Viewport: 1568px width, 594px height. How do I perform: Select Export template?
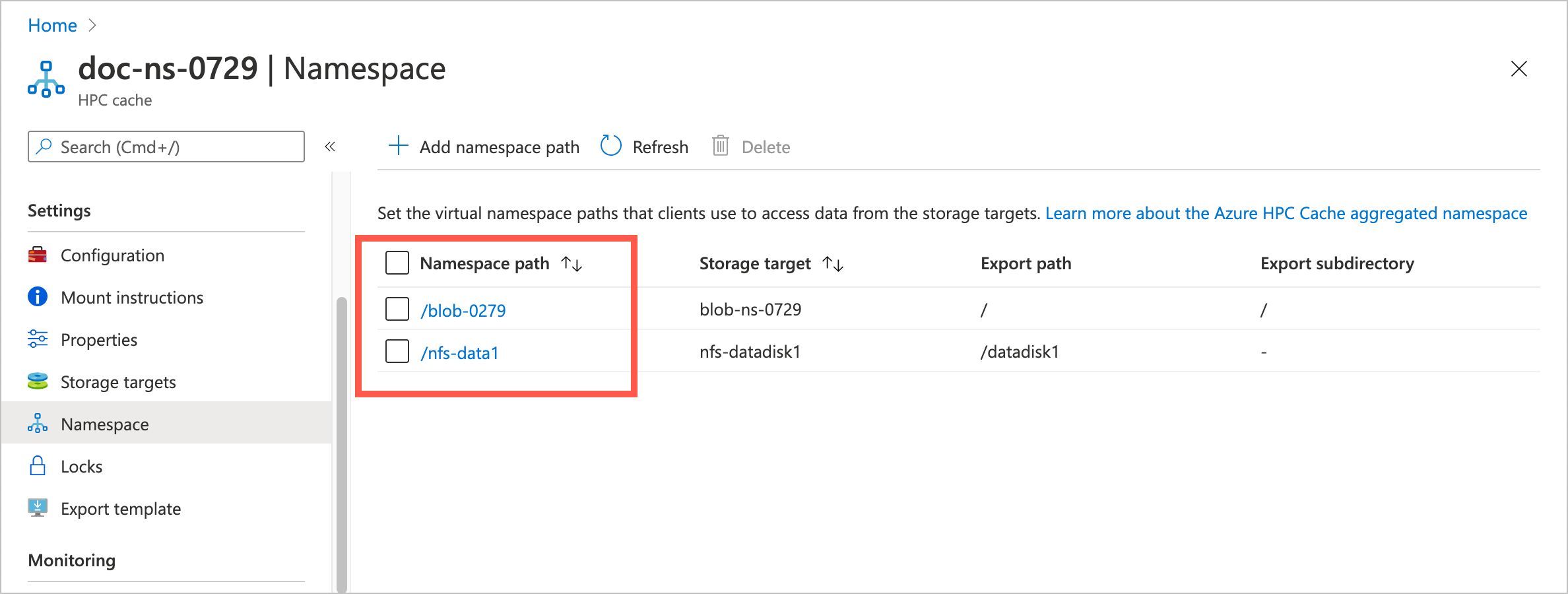pos(121,508)
